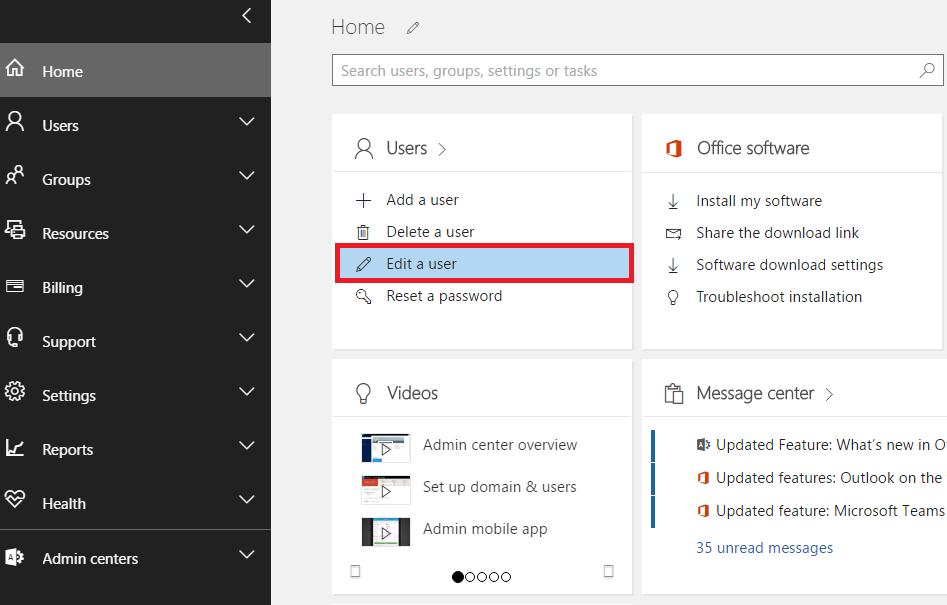The height and width of the screenshot is (605, 947).
Task: Click the Groups people icon in sidebar
Action: [15, 175]
